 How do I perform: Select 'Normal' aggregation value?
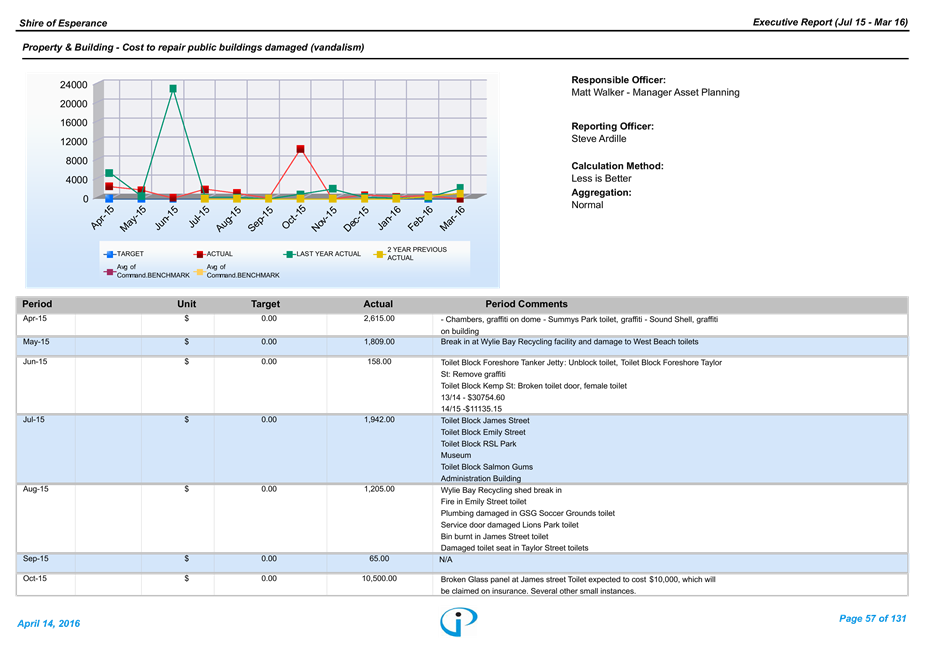[587, 205]
